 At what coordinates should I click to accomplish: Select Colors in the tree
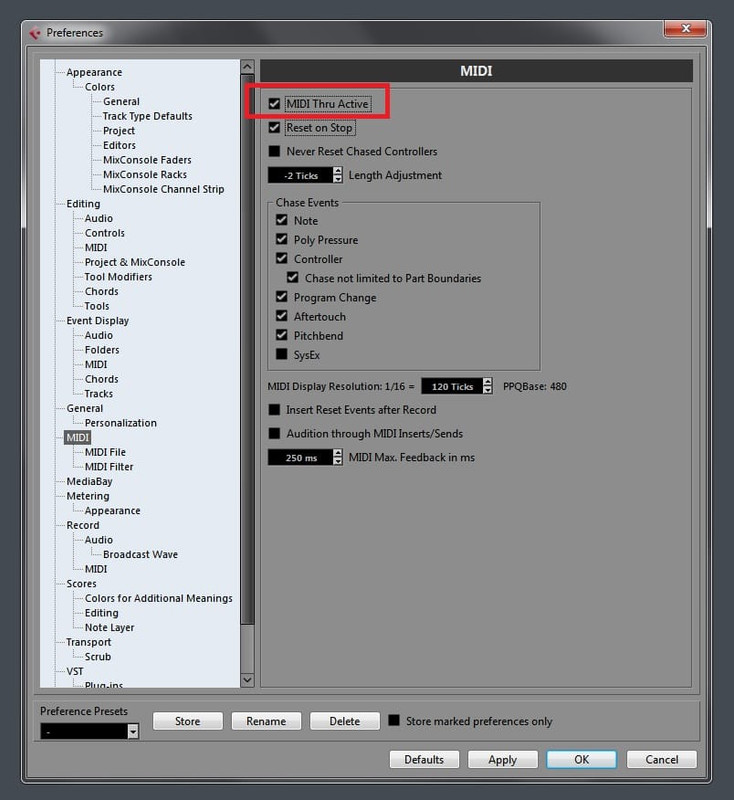pos(99,87)
